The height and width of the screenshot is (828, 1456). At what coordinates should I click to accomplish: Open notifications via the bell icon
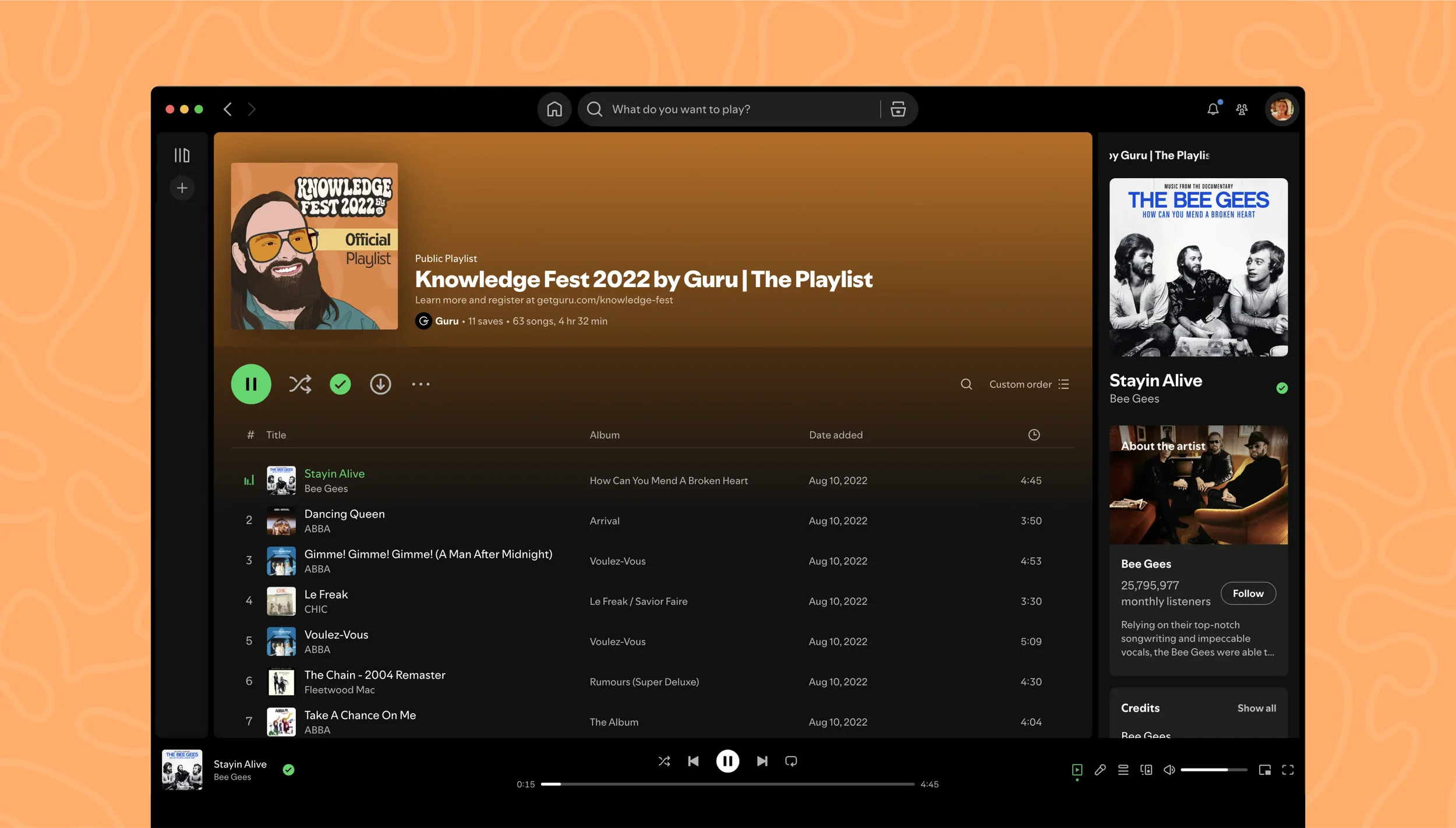tap(1213, 109)
